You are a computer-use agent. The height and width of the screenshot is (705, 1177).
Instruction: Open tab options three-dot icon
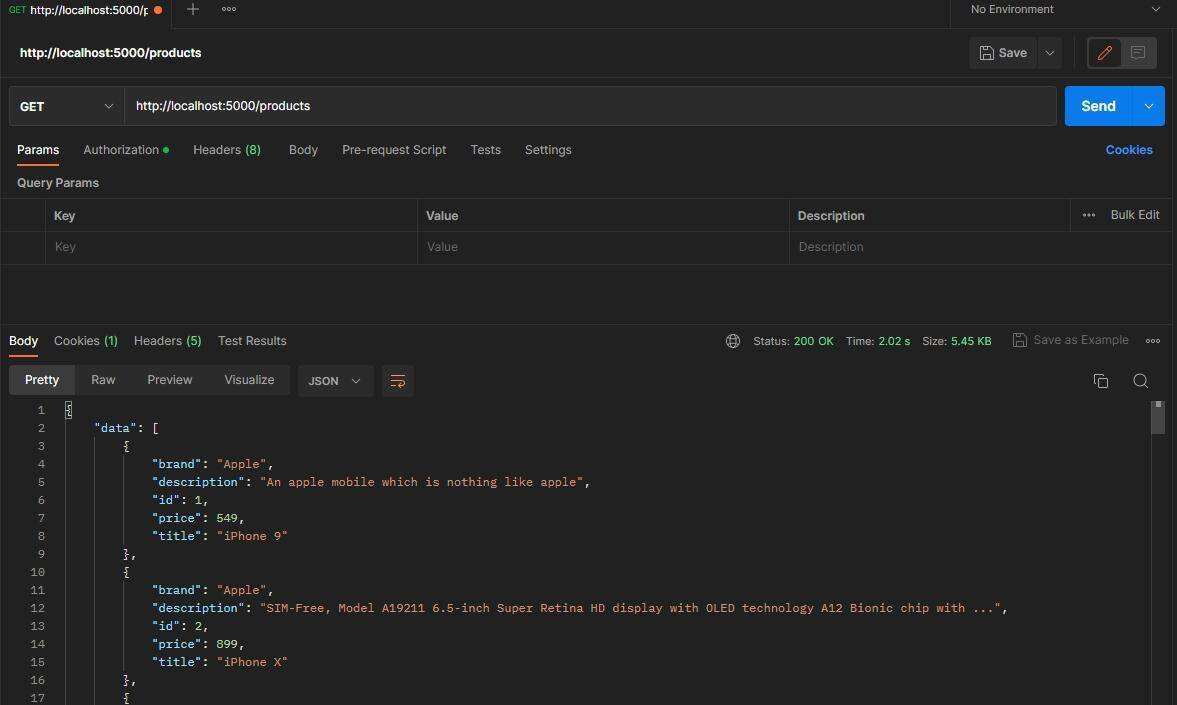pos(229,10)
